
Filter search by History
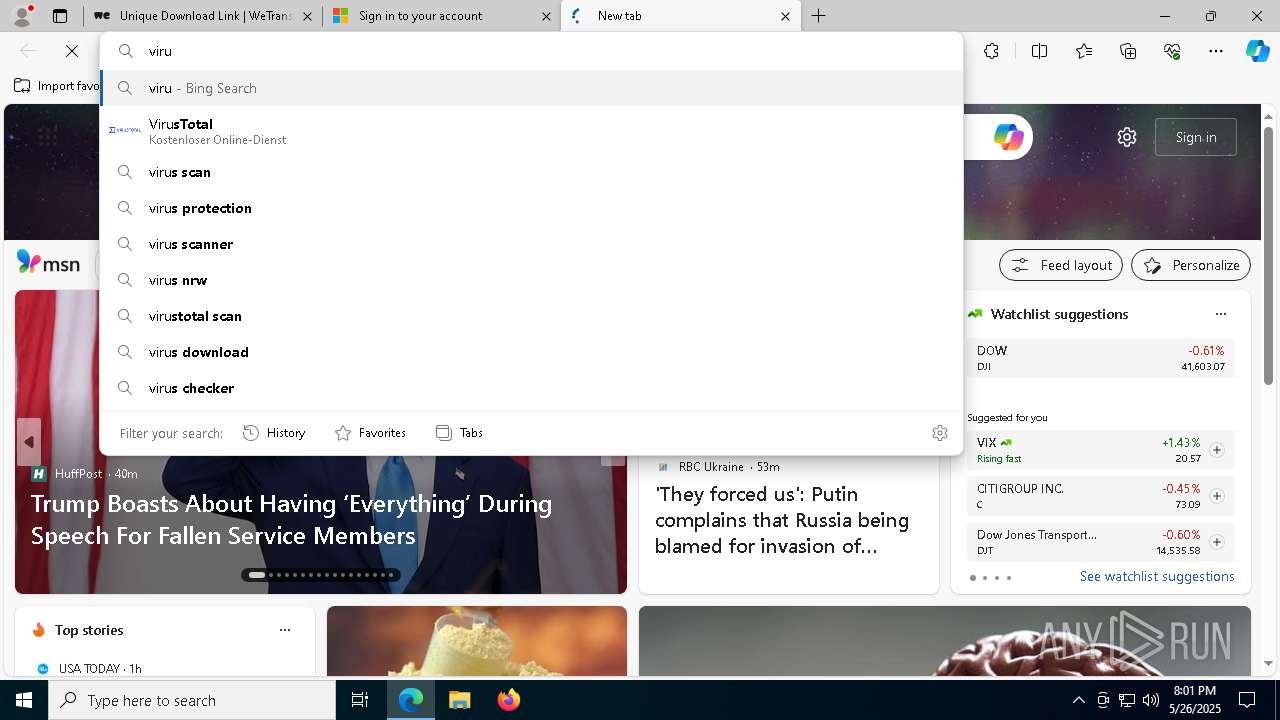274,433
